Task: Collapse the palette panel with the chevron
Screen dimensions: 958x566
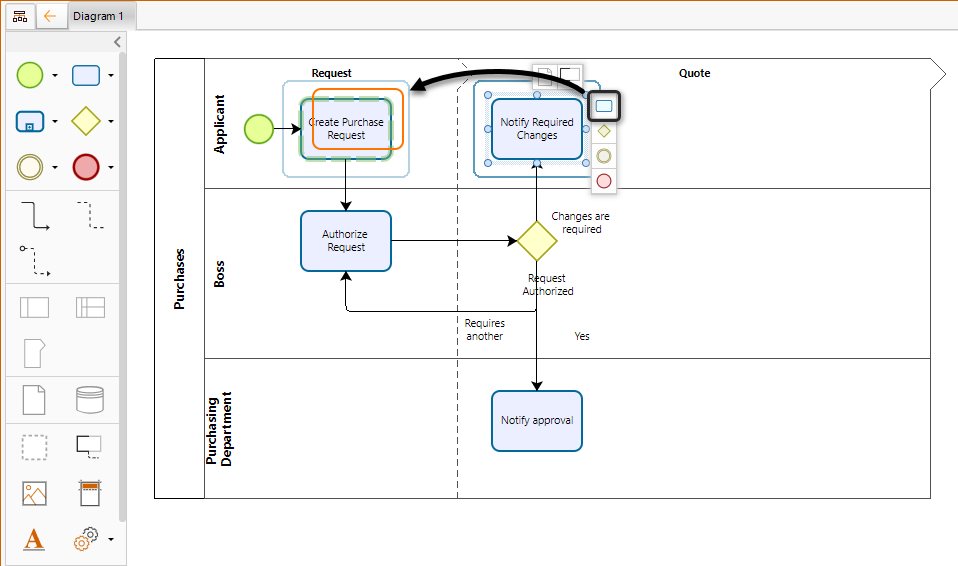Action: coord(117,42)
